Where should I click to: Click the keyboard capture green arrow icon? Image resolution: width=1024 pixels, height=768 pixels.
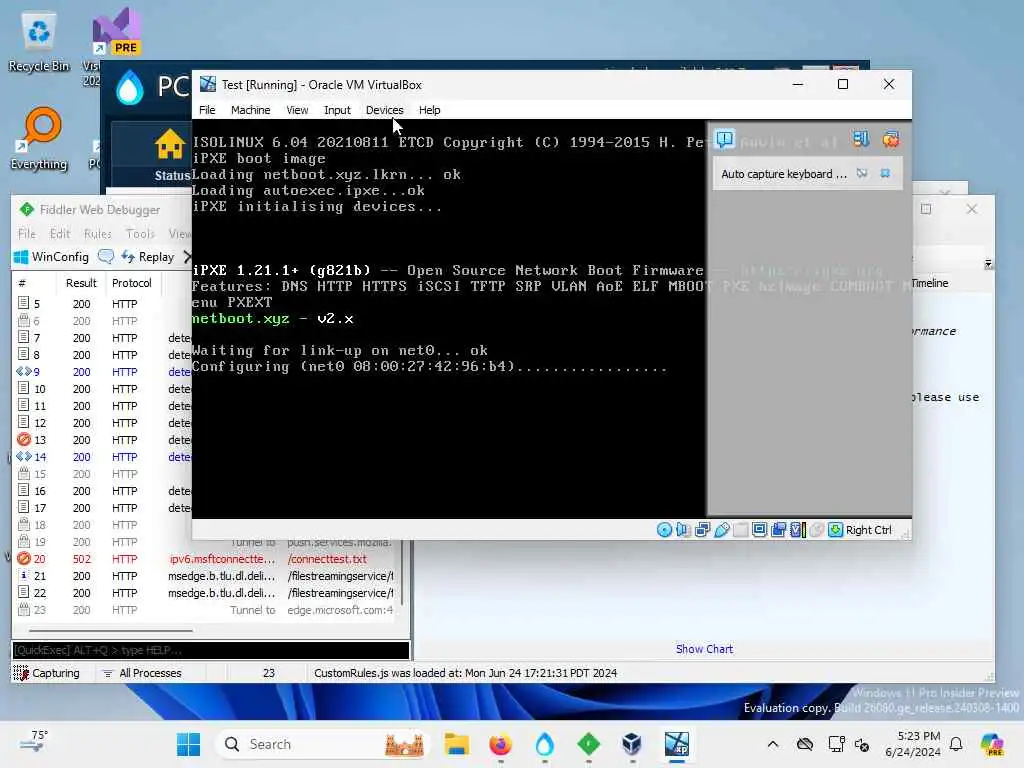(835, 530)
